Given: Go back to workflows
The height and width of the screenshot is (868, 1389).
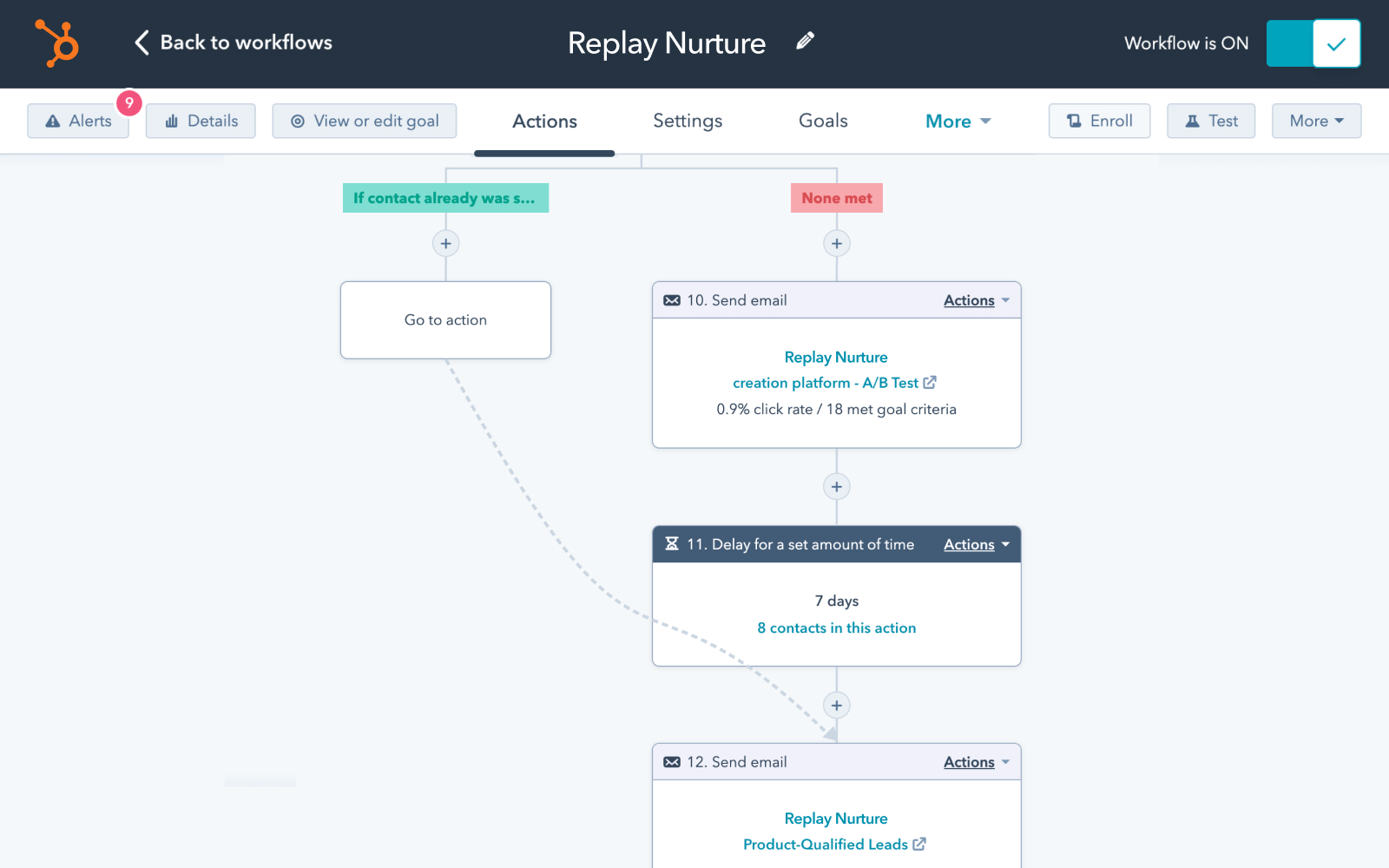Looking at the screenshot, I should tap(234, 43).
